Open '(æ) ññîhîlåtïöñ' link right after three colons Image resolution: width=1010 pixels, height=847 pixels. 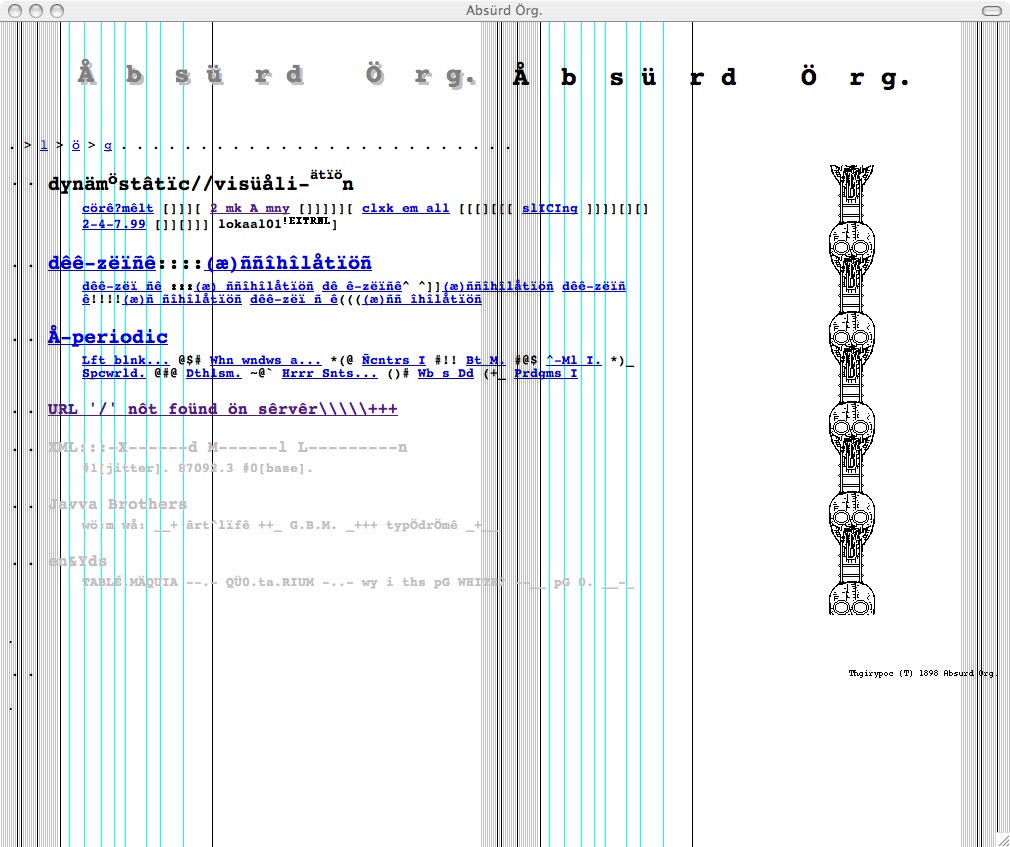(254, 286)
